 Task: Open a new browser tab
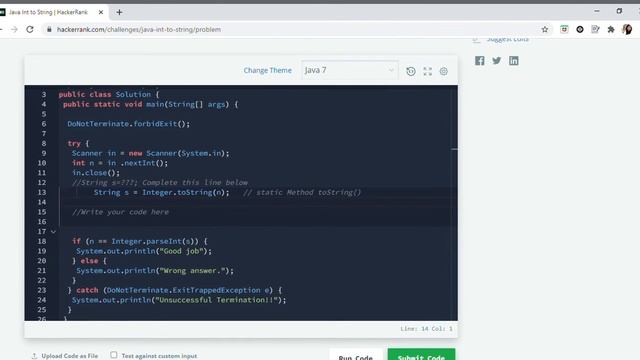click(119, 12)
